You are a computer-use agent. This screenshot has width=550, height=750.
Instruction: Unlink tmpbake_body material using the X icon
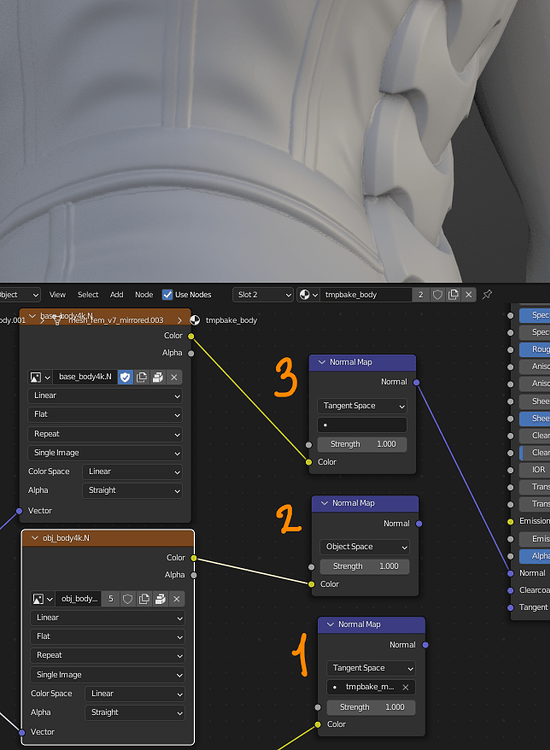coord(469,295)
